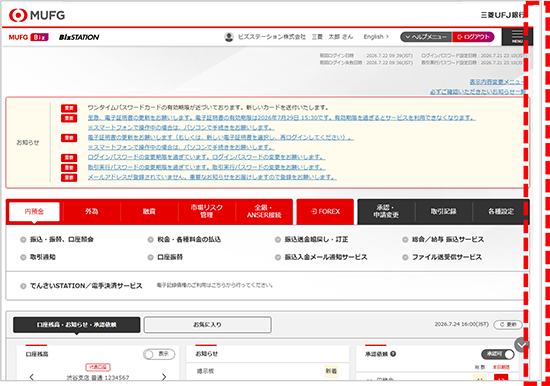Open 必ずご確認いただきたいお知らせ一覧 link
Image resolution: width=550 pixels, height=386 pixels.
(x=478, y=92)
